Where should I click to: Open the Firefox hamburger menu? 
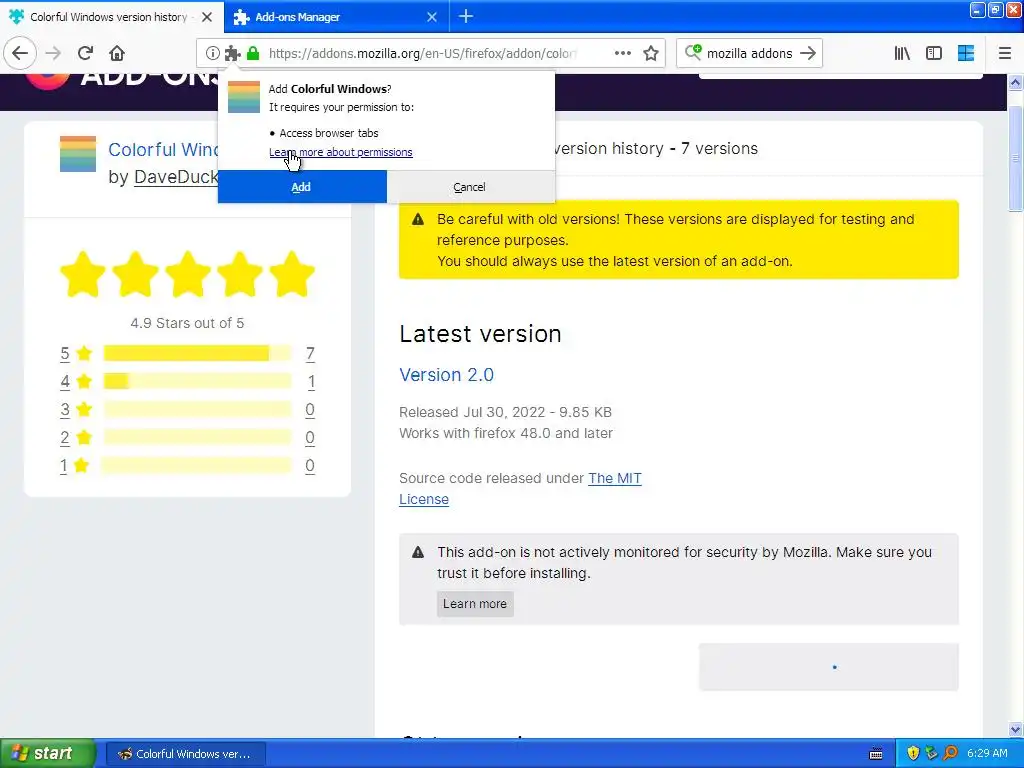1004,53
